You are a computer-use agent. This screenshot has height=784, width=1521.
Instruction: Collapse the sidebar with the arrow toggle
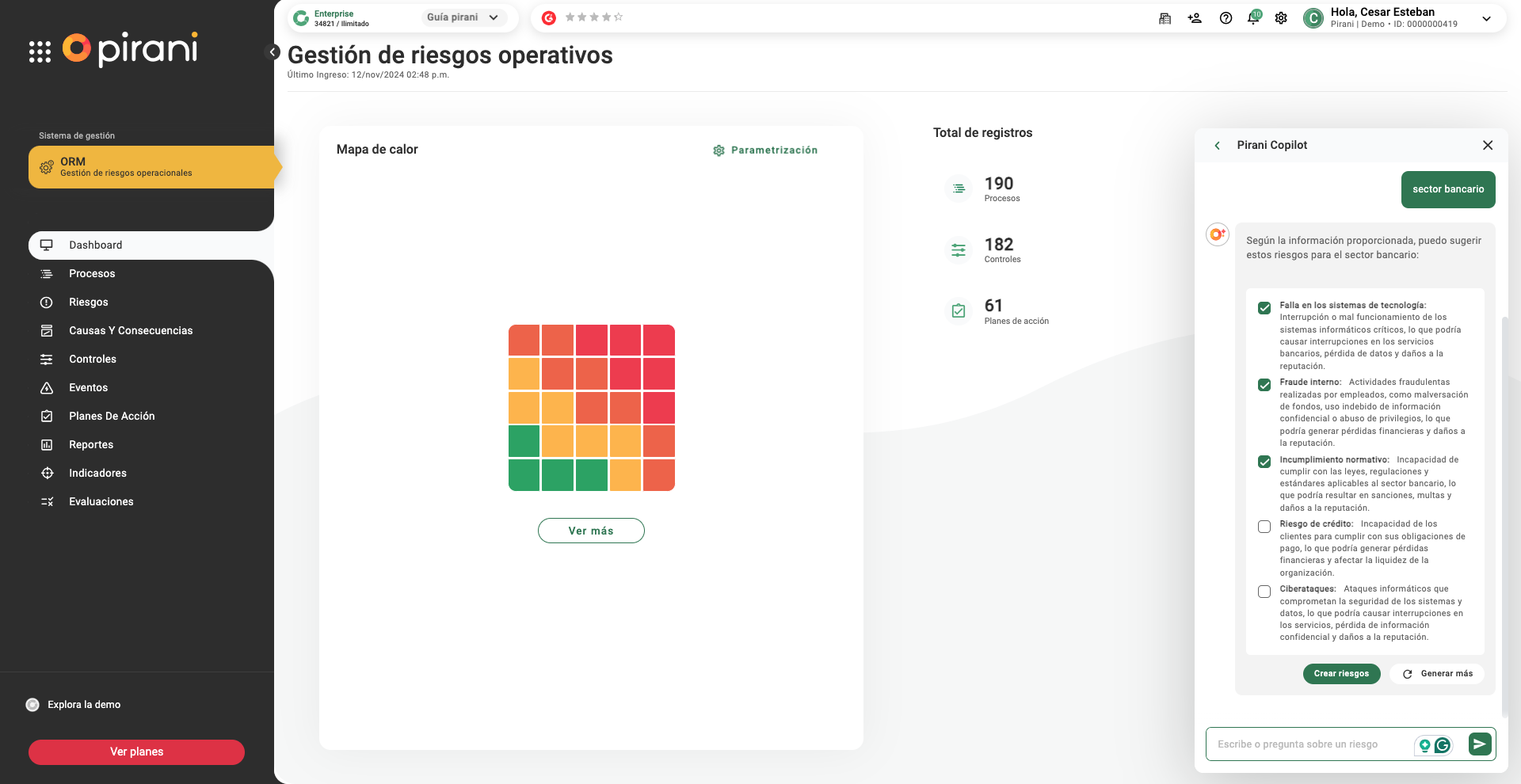point(273,52)
